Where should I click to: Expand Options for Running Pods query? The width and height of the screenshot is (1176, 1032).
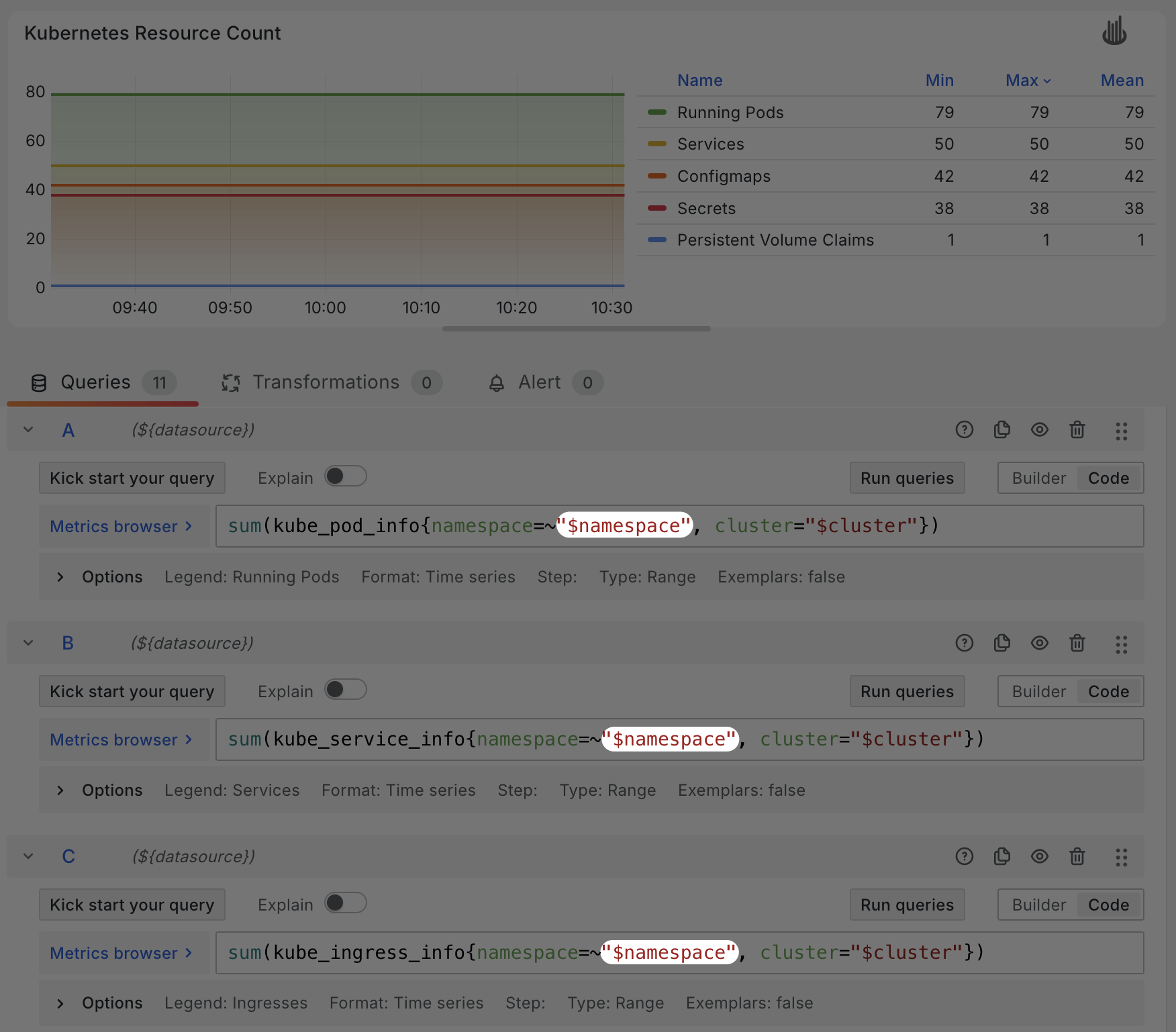point(60,577)
